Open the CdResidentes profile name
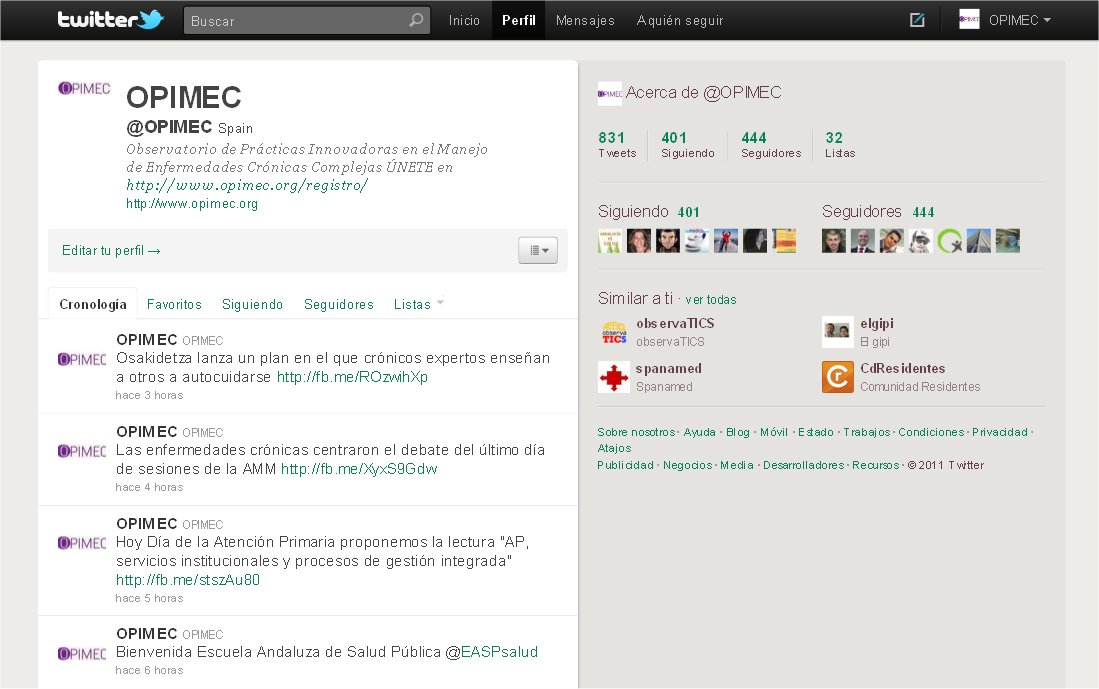The width and height of the screenshot is (1099, 689). tap(902, 368)
